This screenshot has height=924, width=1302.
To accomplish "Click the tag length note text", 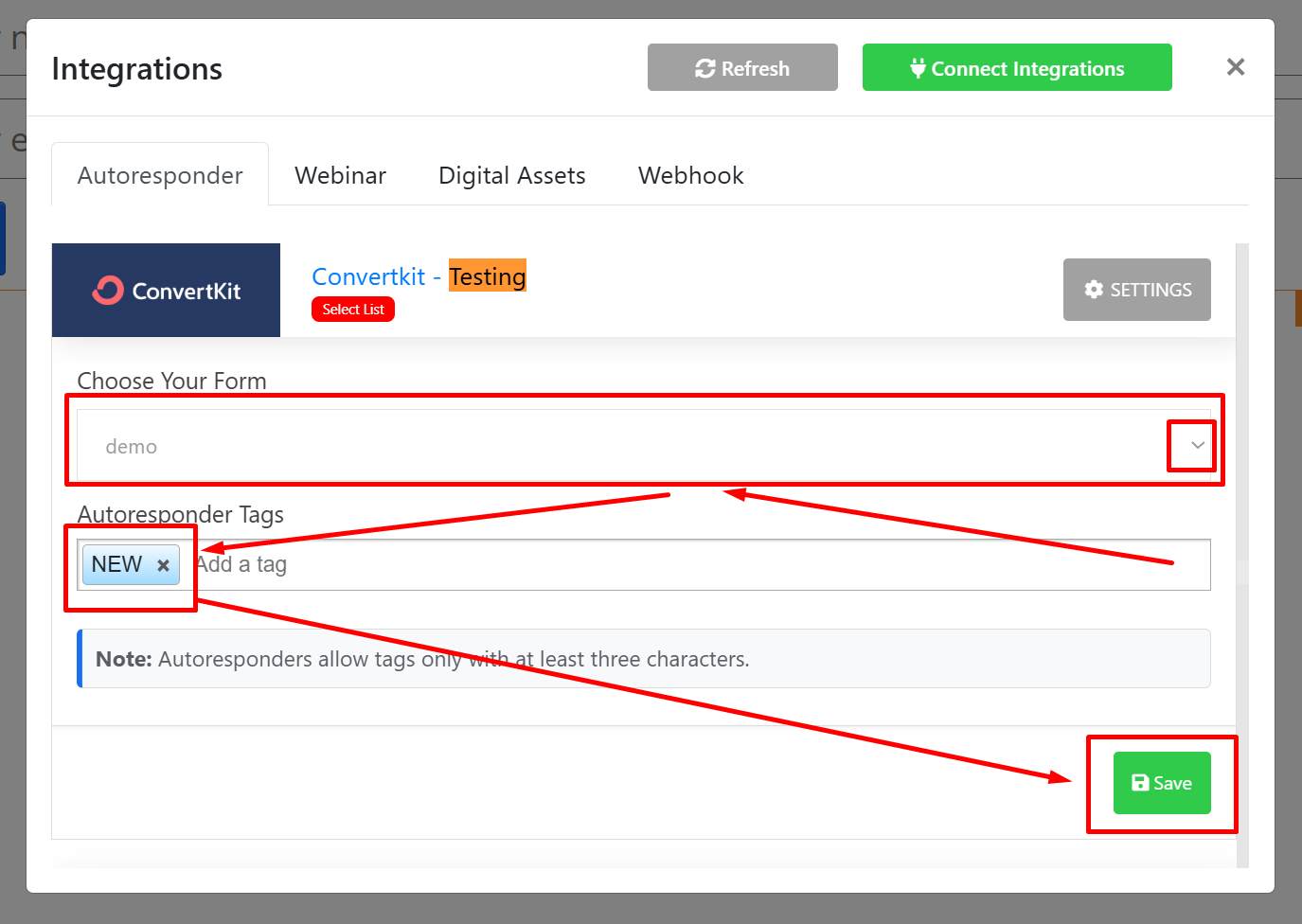I will [422, 659].
